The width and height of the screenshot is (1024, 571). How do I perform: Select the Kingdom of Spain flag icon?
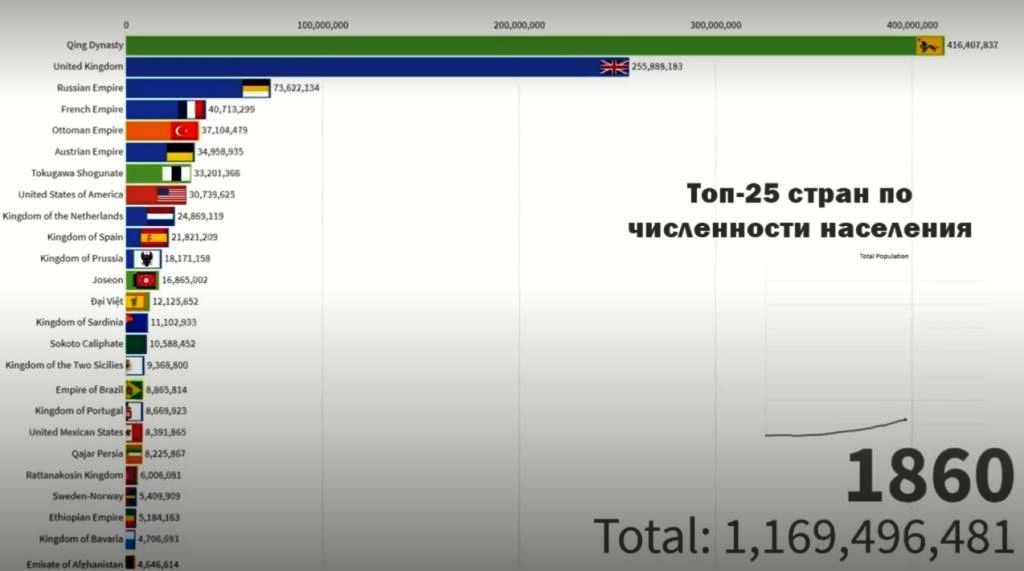pos(154,237)
